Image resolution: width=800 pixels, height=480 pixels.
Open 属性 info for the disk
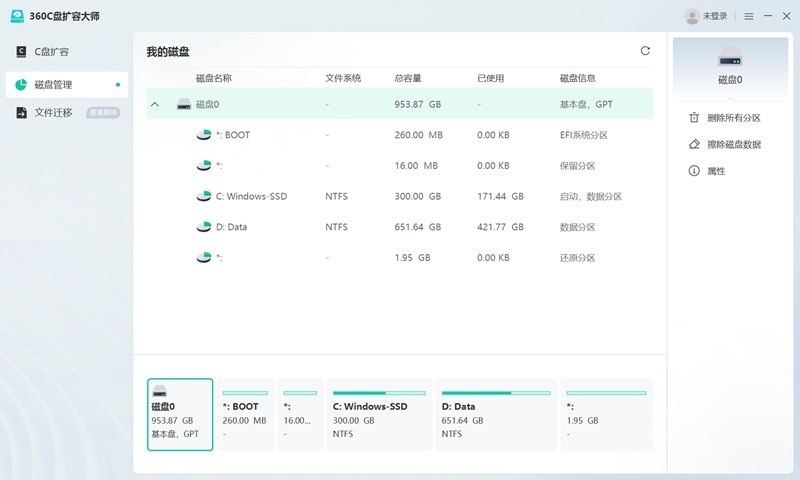716,172
